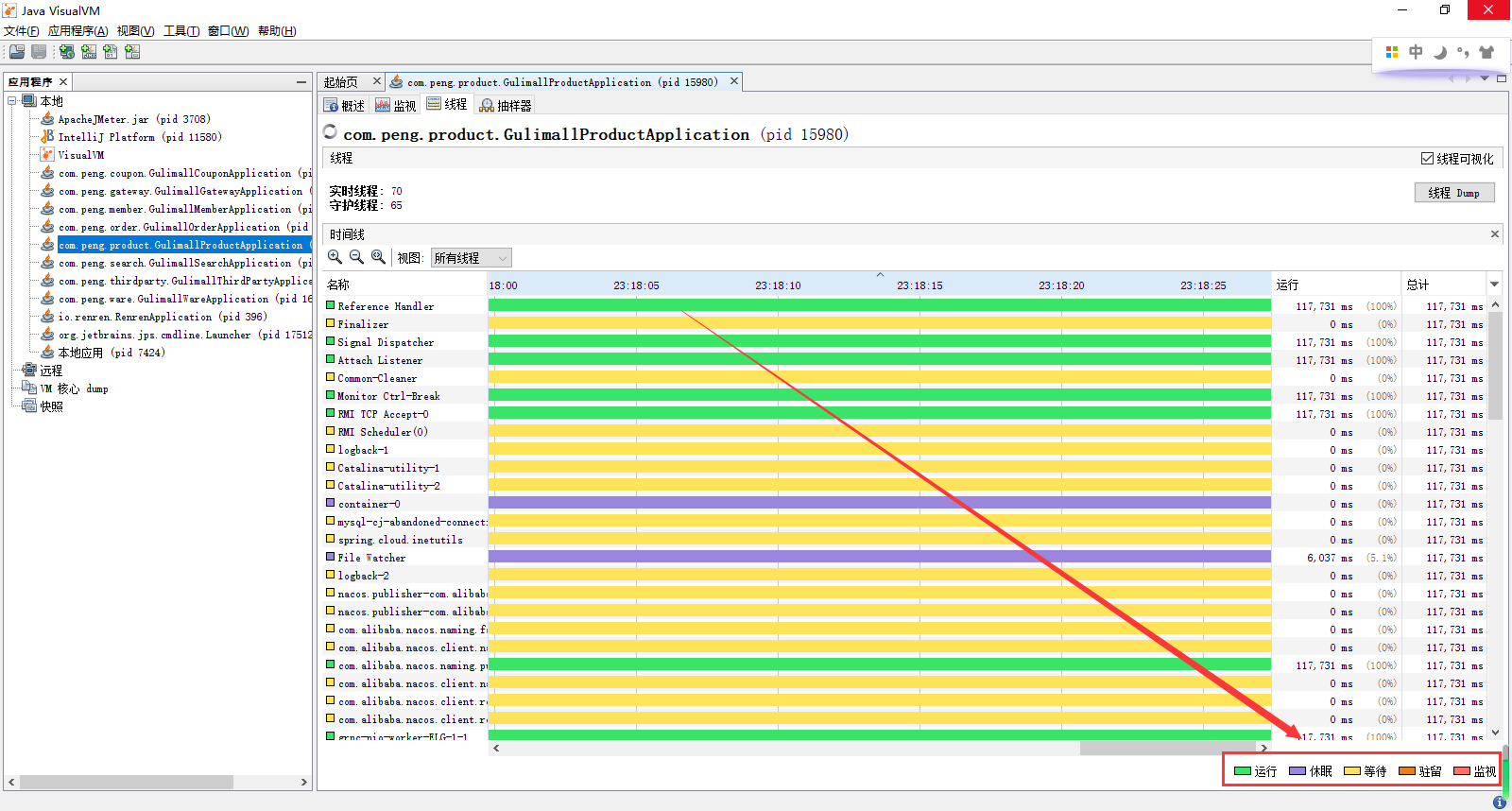Click the VM core dump node icon
Image resolution: width=1512 pixels, height=811 pixels.
pyautogui.click(x=29, y=388)
